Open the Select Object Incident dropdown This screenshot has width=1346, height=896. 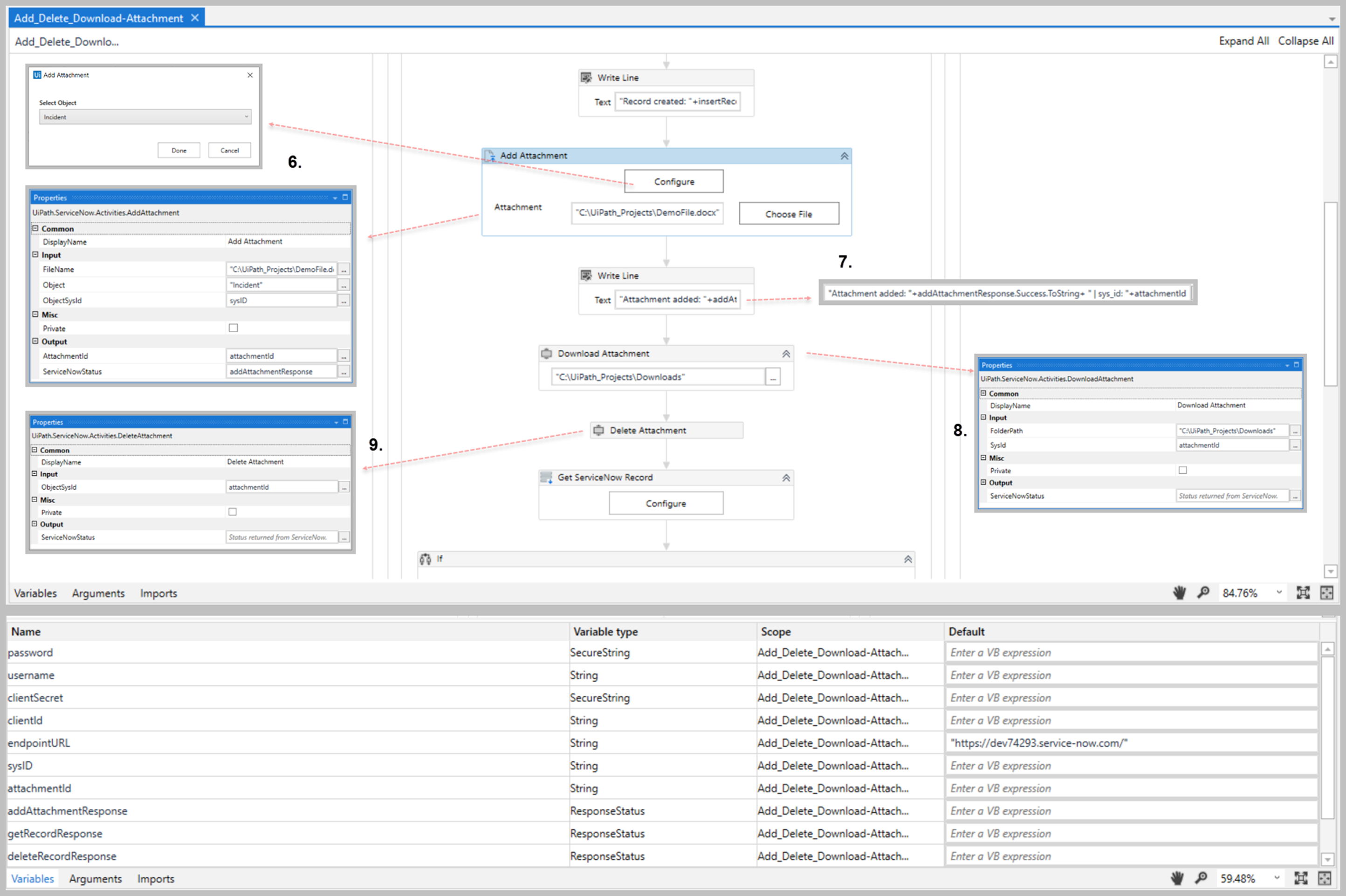pos(144,116)
